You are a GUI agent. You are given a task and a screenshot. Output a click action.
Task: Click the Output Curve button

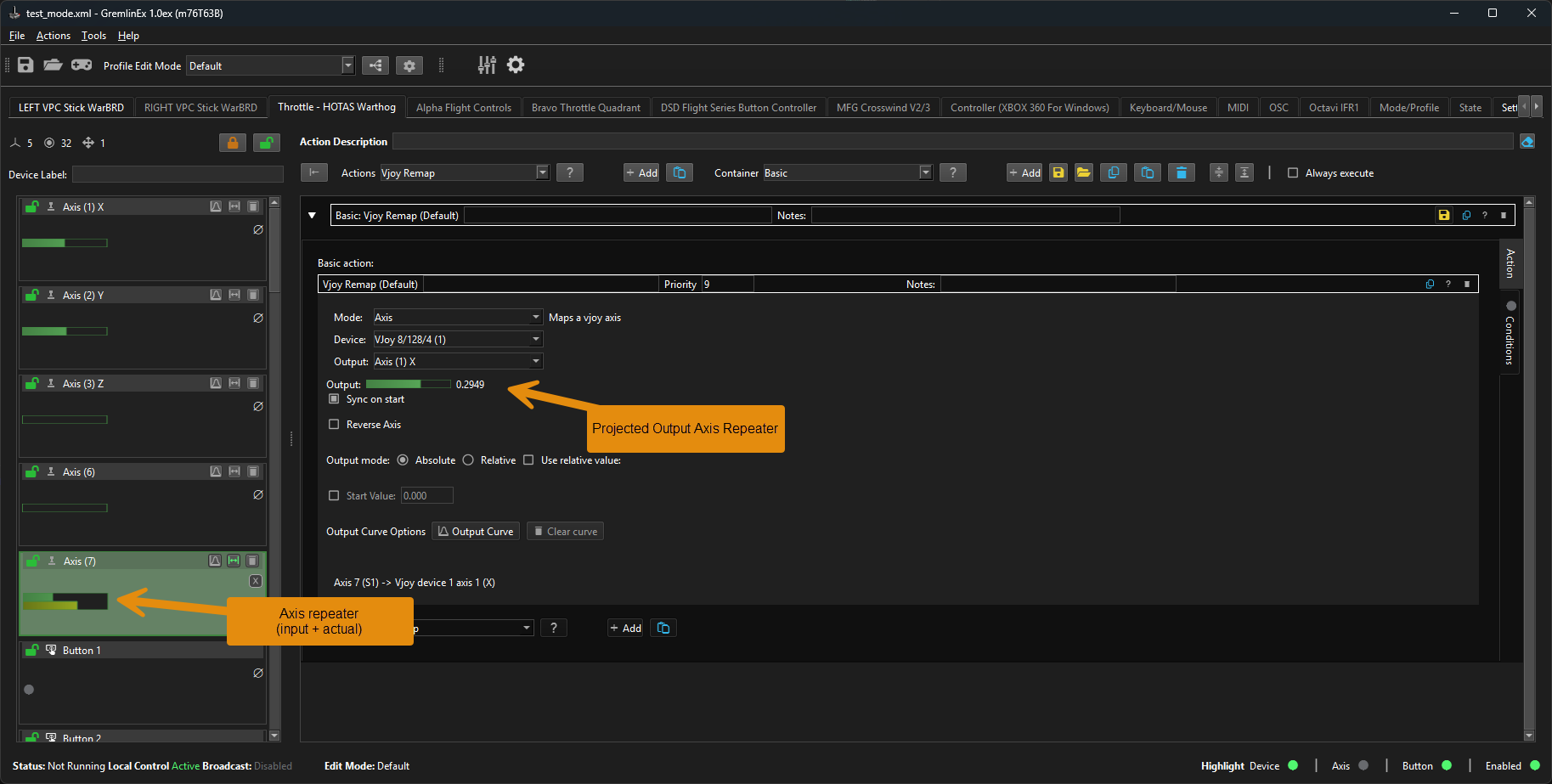coord(476,532)
